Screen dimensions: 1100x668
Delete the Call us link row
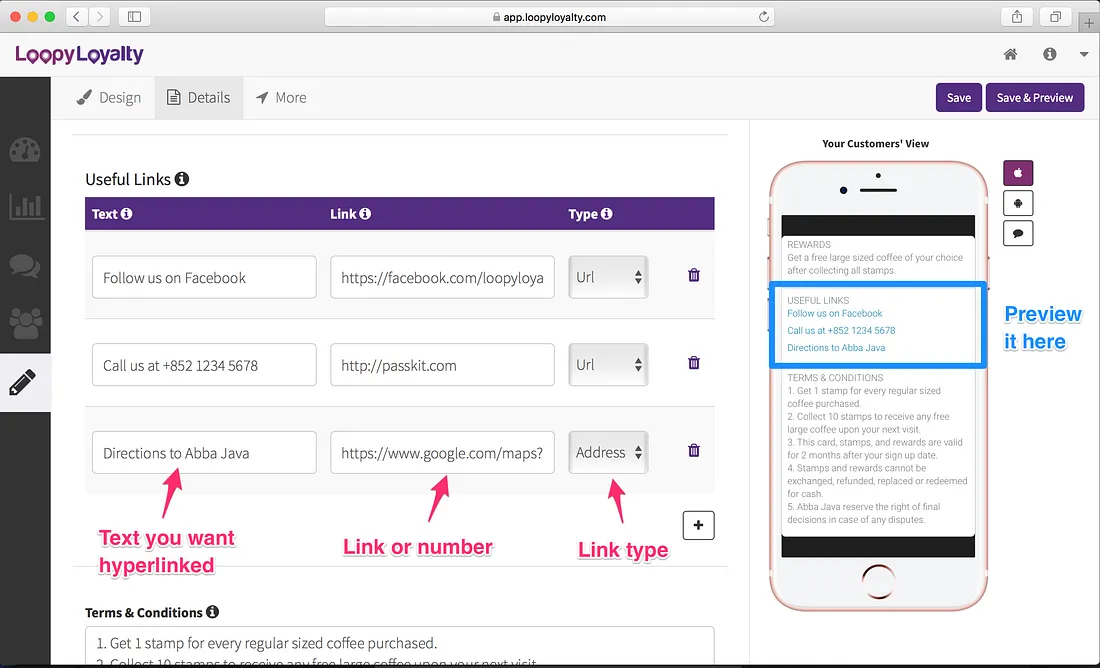(x=694, y=363)
